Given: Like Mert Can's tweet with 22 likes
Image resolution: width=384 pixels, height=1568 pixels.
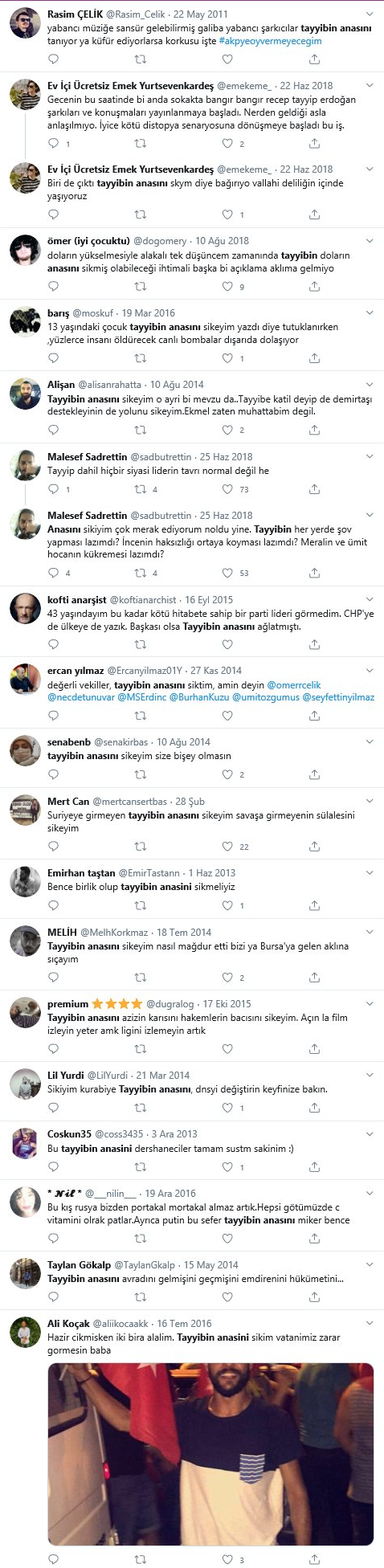Looking at the screenshot, I should pos(227,847).
